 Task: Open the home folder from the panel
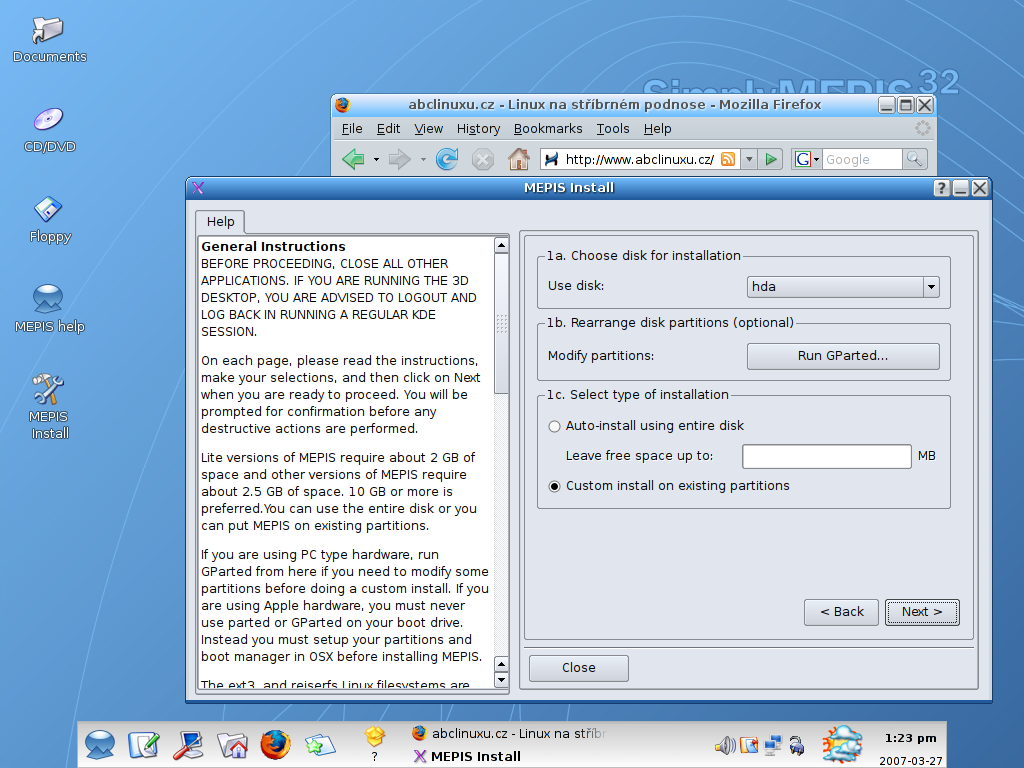coord(232,745)
